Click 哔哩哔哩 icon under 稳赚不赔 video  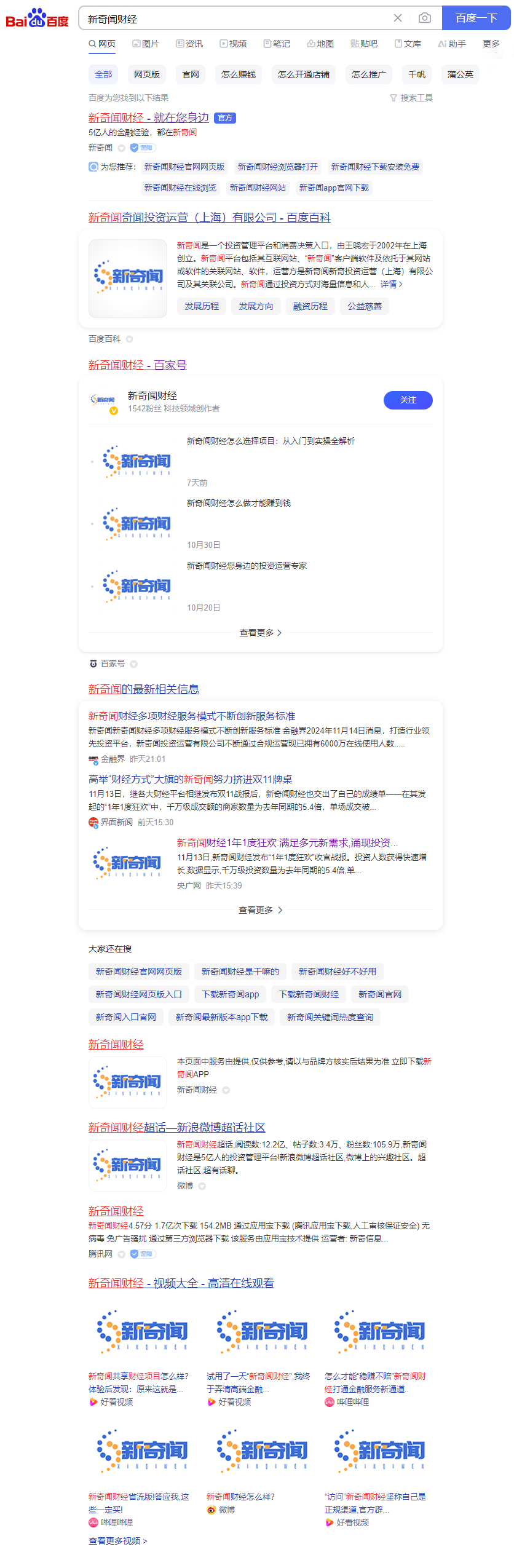[x=330, y=1401]
